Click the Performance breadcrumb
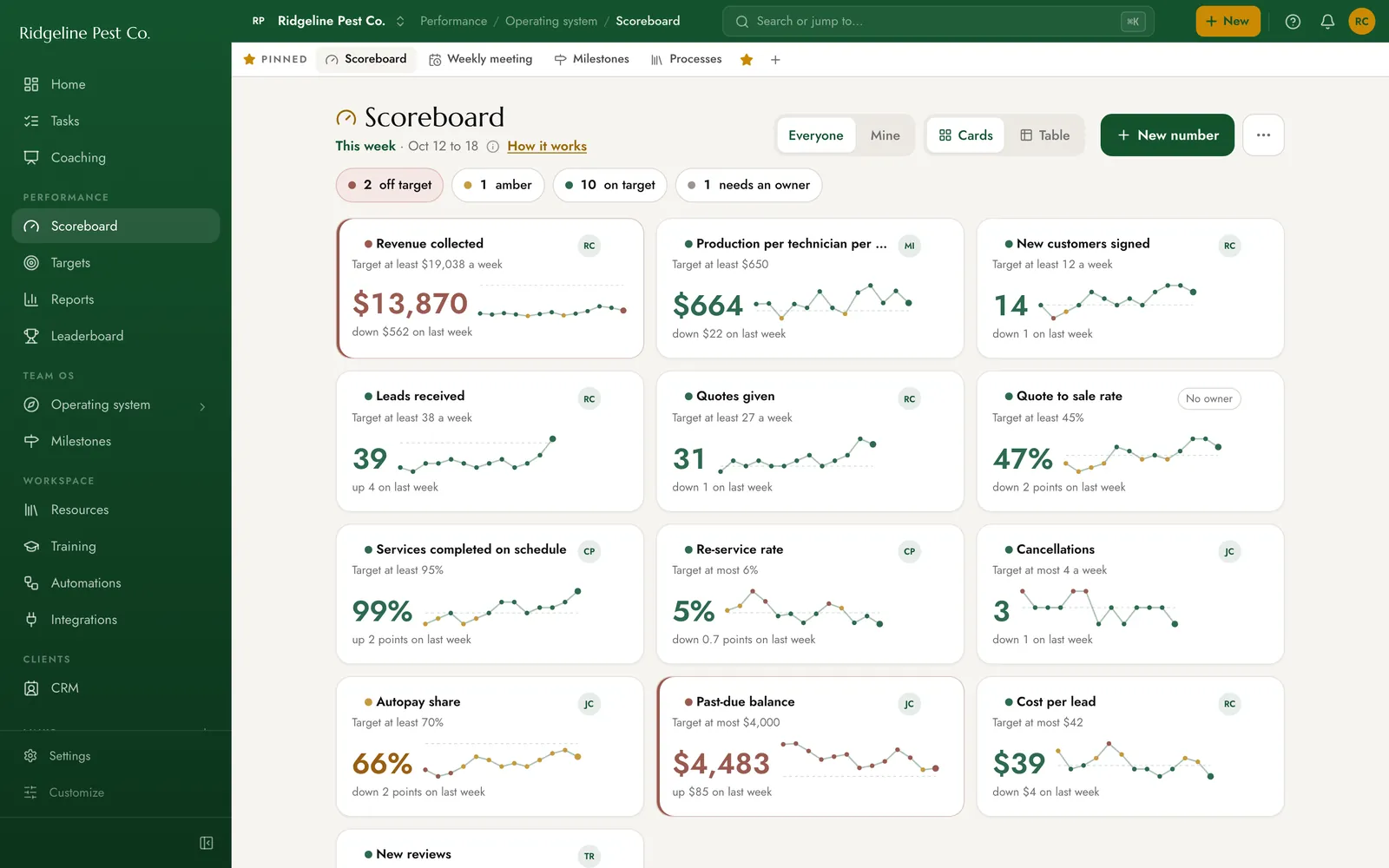This screenshot has height=868, width=1389. click(453, 22)
